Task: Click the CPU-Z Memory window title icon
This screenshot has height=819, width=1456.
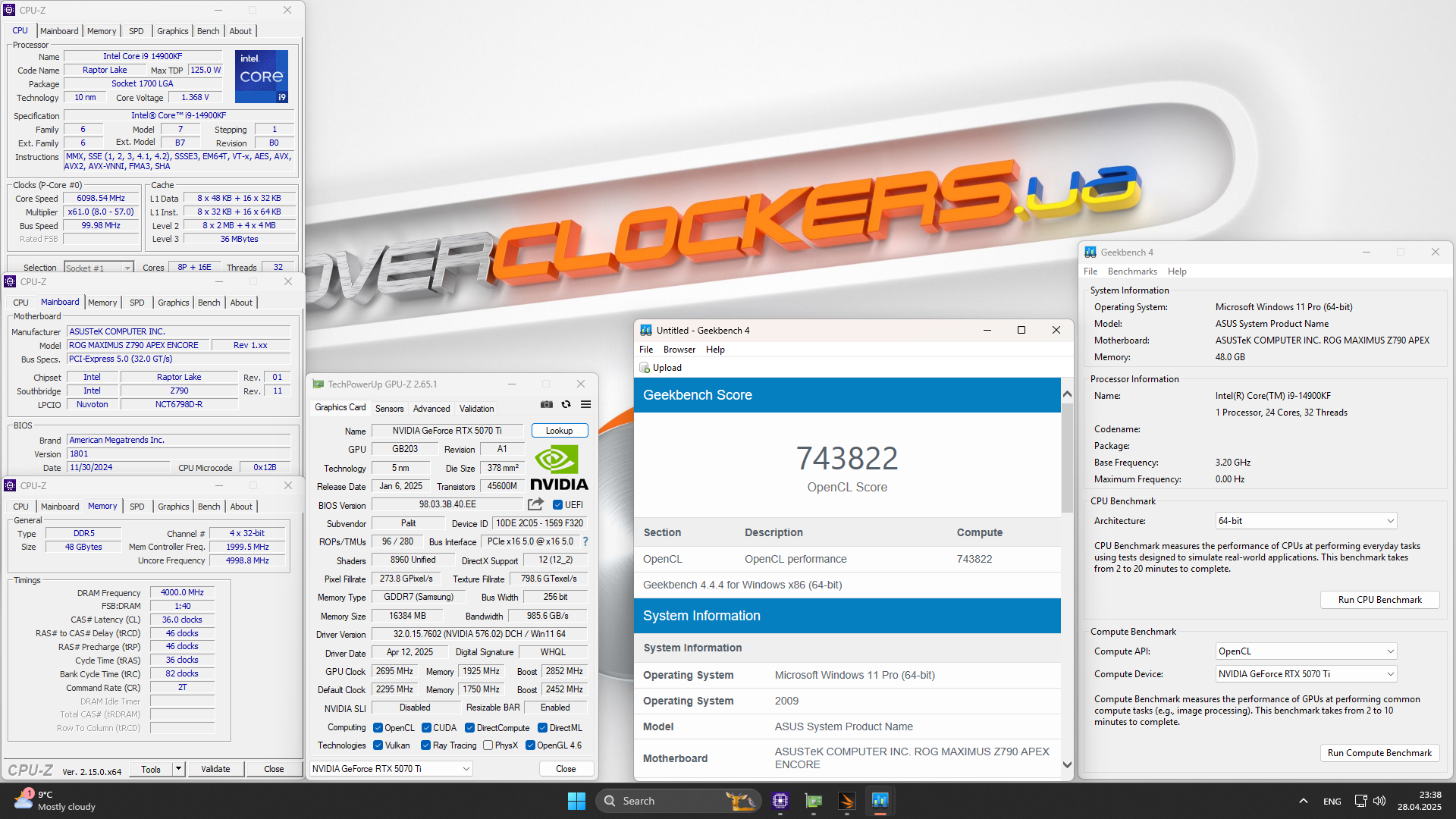Action: point(10,486)
